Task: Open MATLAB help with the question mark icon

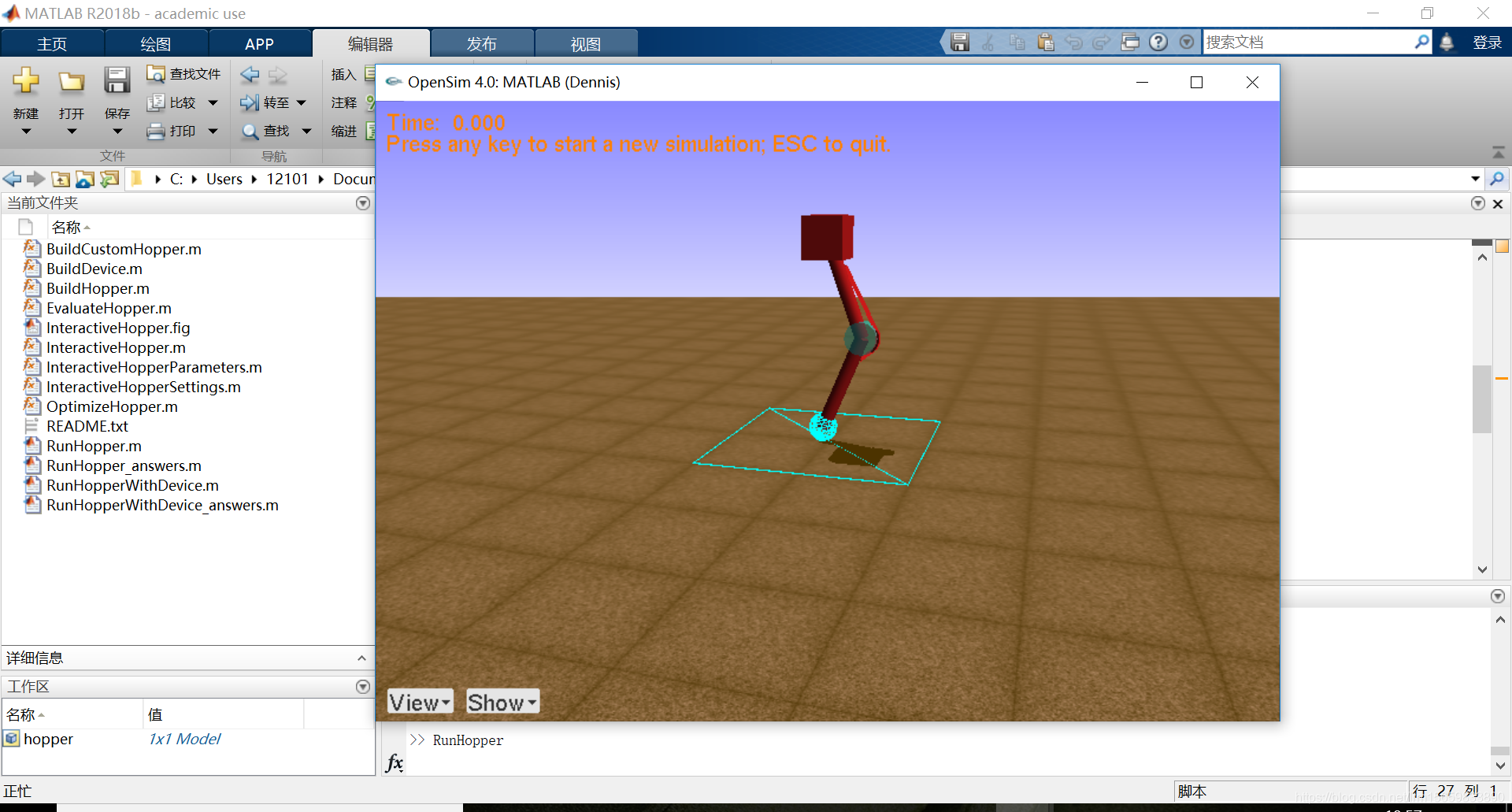Action: pos(1158,42)
